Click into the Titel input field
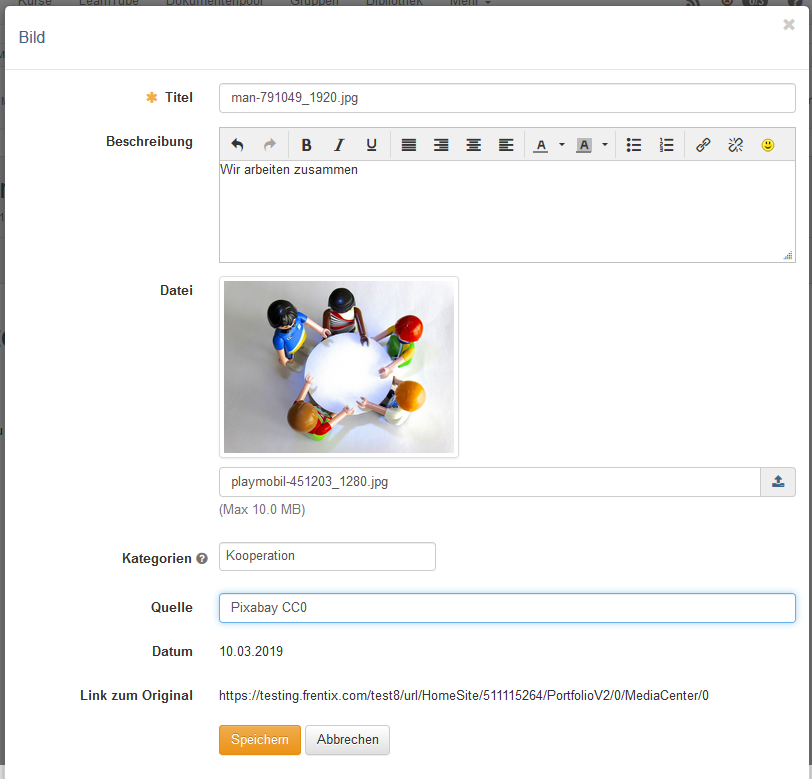 click(x=507, y=98)
